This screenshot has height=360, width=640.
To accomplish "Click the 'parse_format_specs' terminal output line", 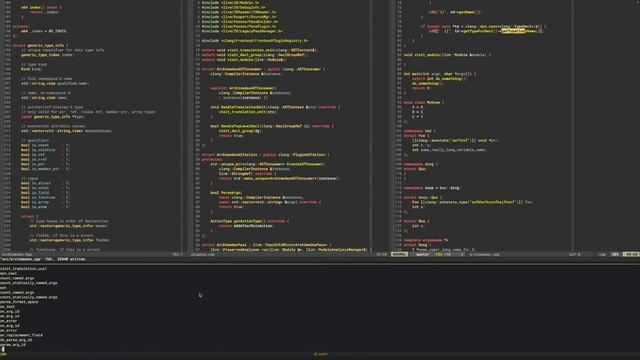I will click(x=19, y=302).
